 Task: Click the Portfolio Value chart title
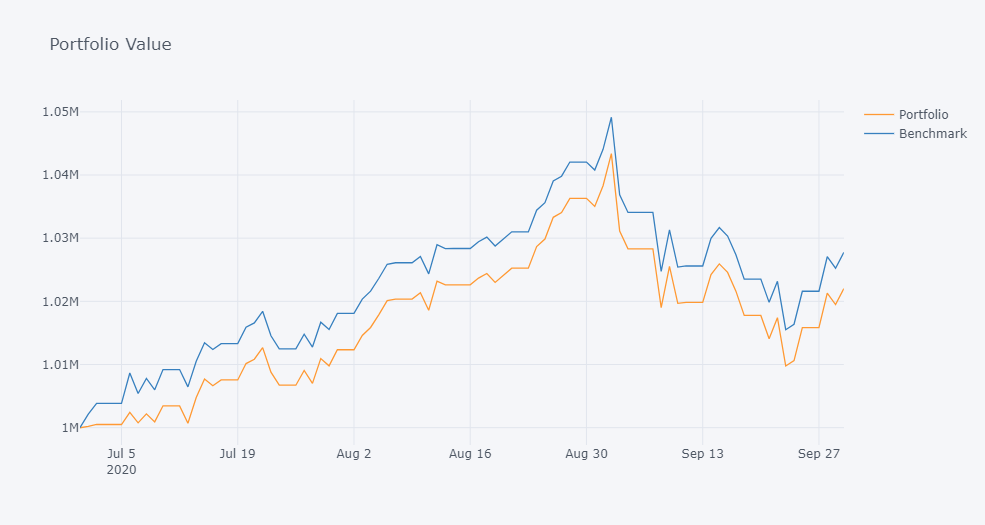tap(110, 44)
